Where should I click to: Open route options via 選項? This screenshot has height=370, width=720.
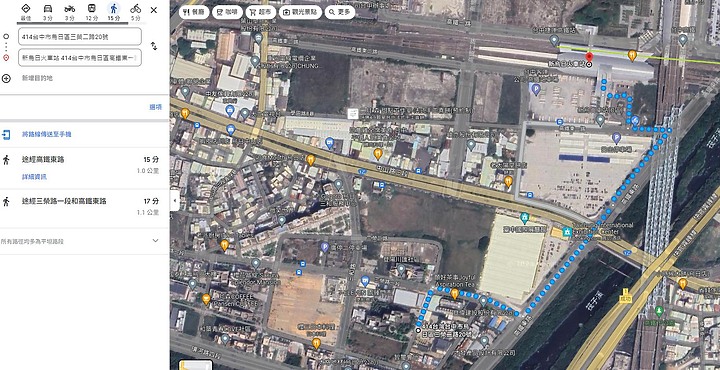pos(156,107)
